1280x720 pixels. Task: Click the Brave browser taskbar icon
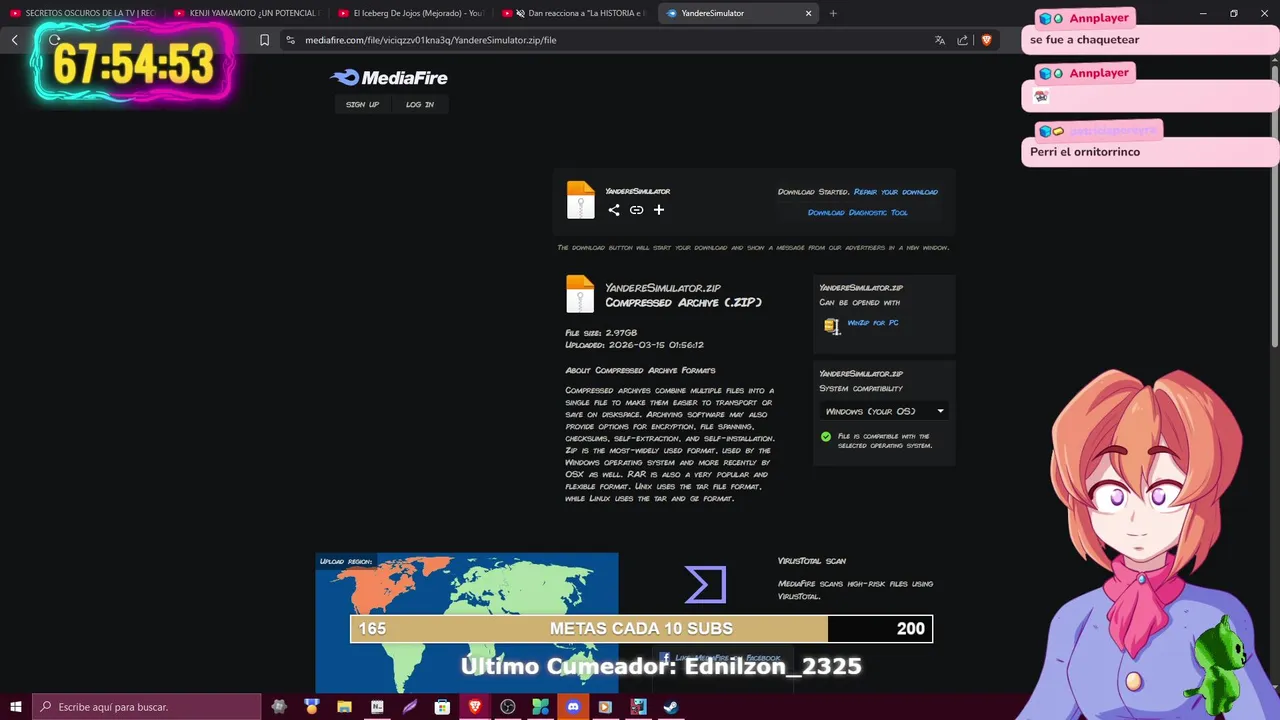[x=475, y=707]
